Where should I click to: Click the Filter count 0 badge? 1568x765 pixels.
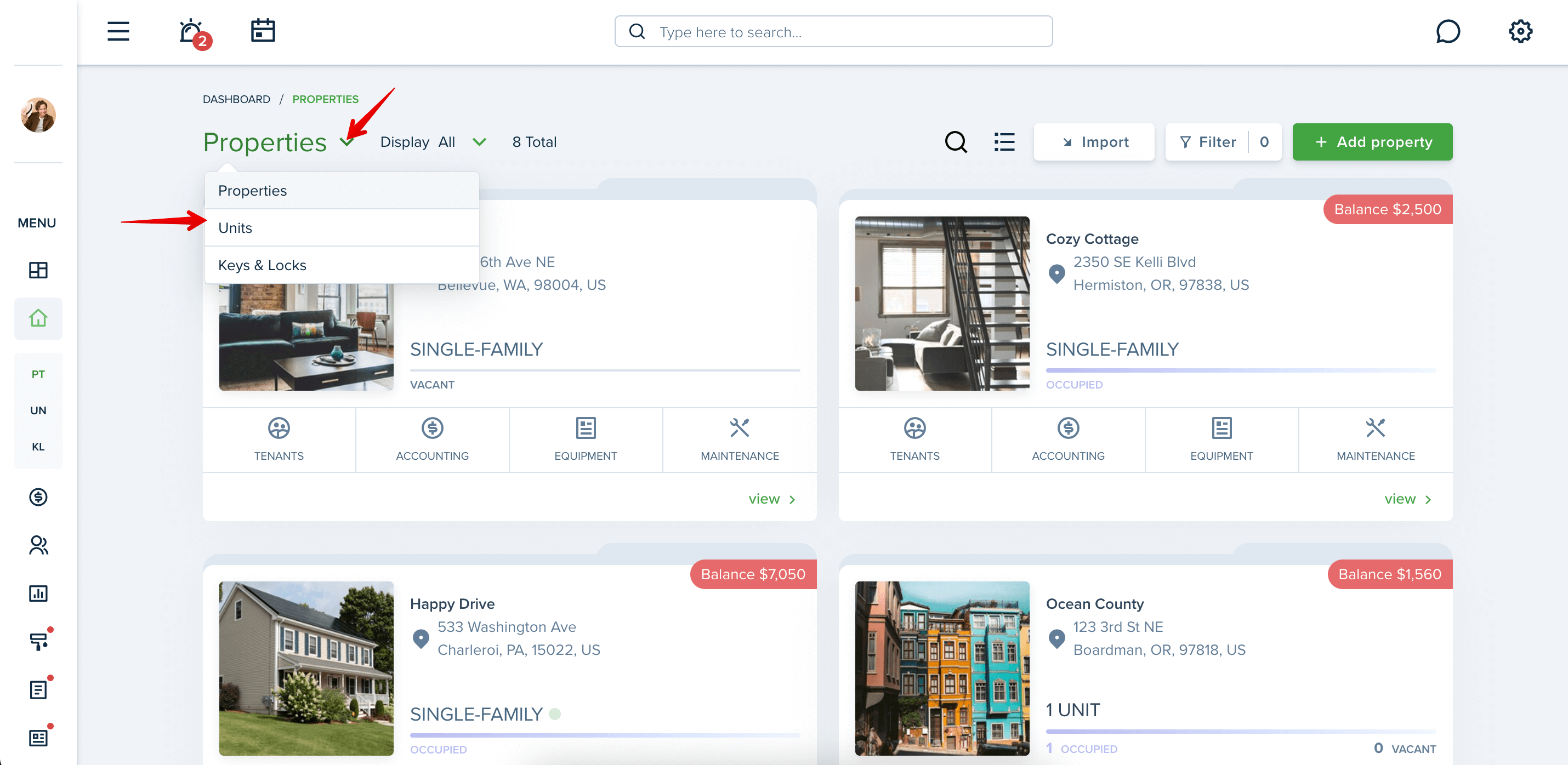(x=1264, y=142)
